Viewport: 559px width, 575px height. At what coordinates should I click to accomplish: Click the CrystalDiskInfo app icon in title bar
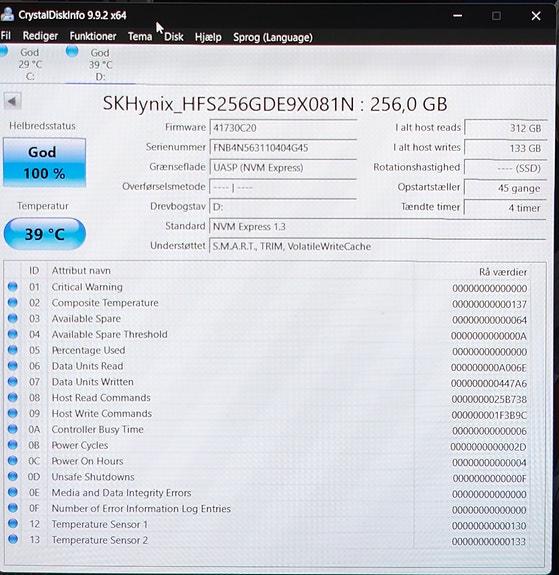7,15
